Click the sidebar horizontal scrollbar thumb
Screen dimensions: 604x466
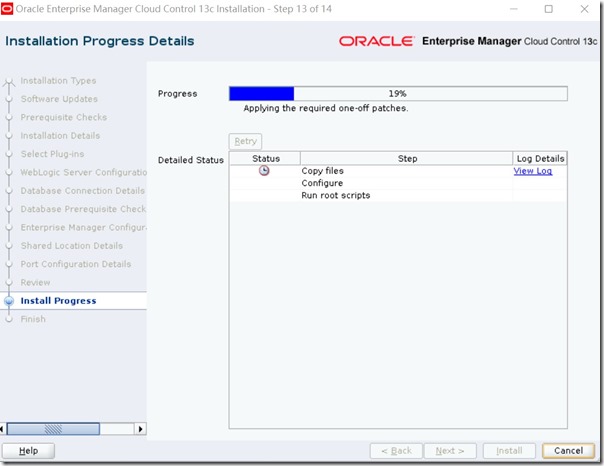click(x=53, y=429)
